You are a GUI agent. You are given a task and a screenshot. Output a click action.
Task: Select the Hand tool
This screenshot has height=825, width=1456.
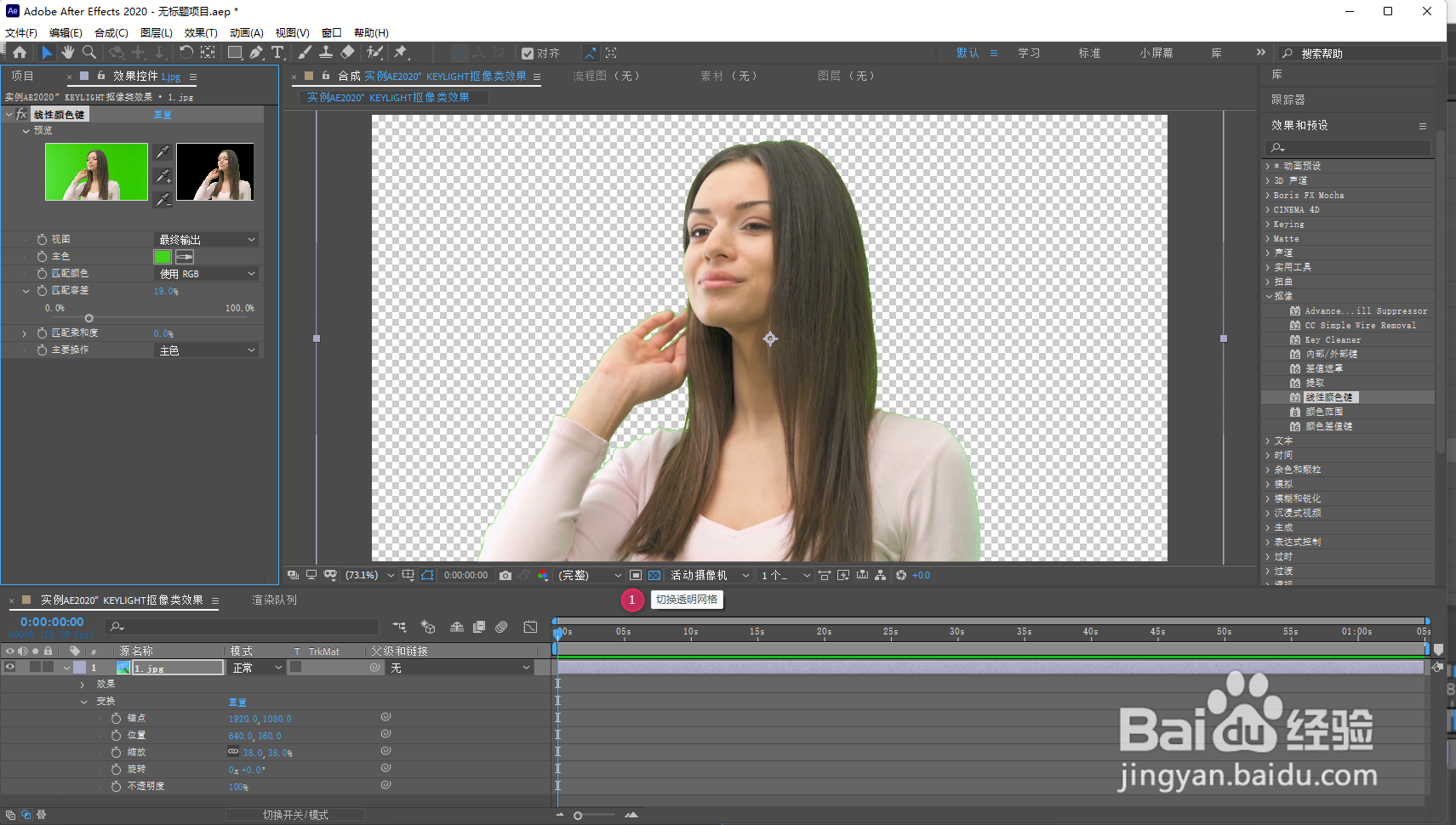coord(68,53)
